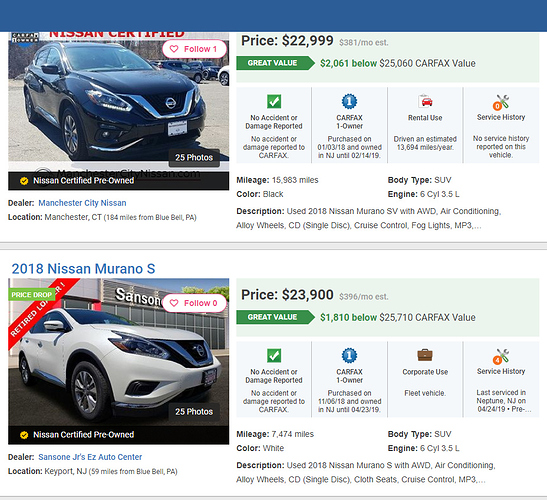Screen dimensions: 547x500
Task: Follow the black Nissan Murano SV
Action: click(x=194, y=49)
